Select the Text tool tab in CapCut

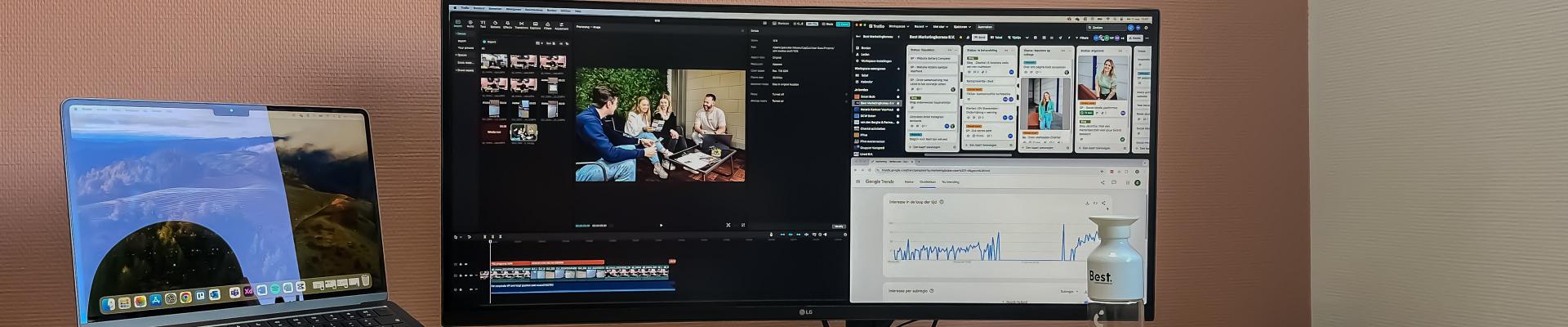click(483, 24)
